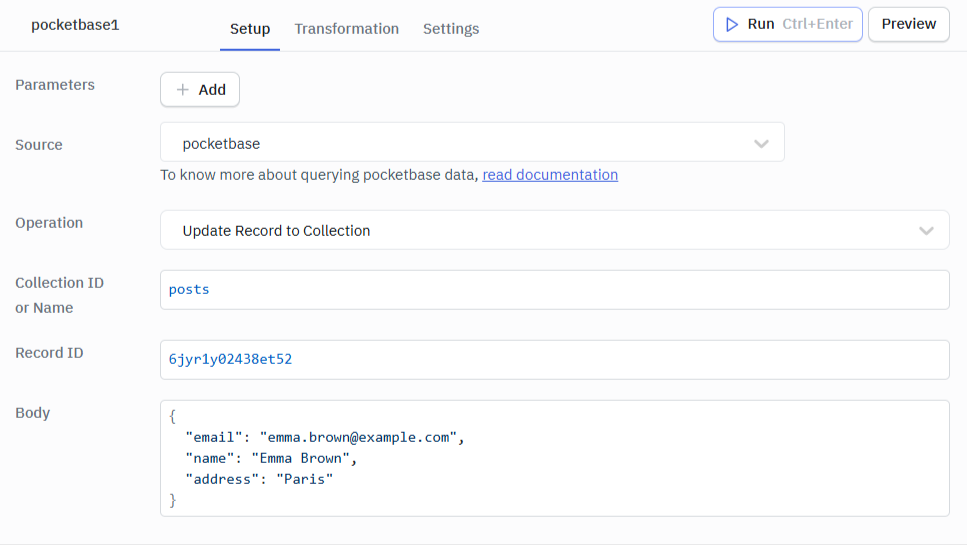Screen dimensions: 967x545
Task: Expand the Operation dropdown chevron
Action: point(926,231)
